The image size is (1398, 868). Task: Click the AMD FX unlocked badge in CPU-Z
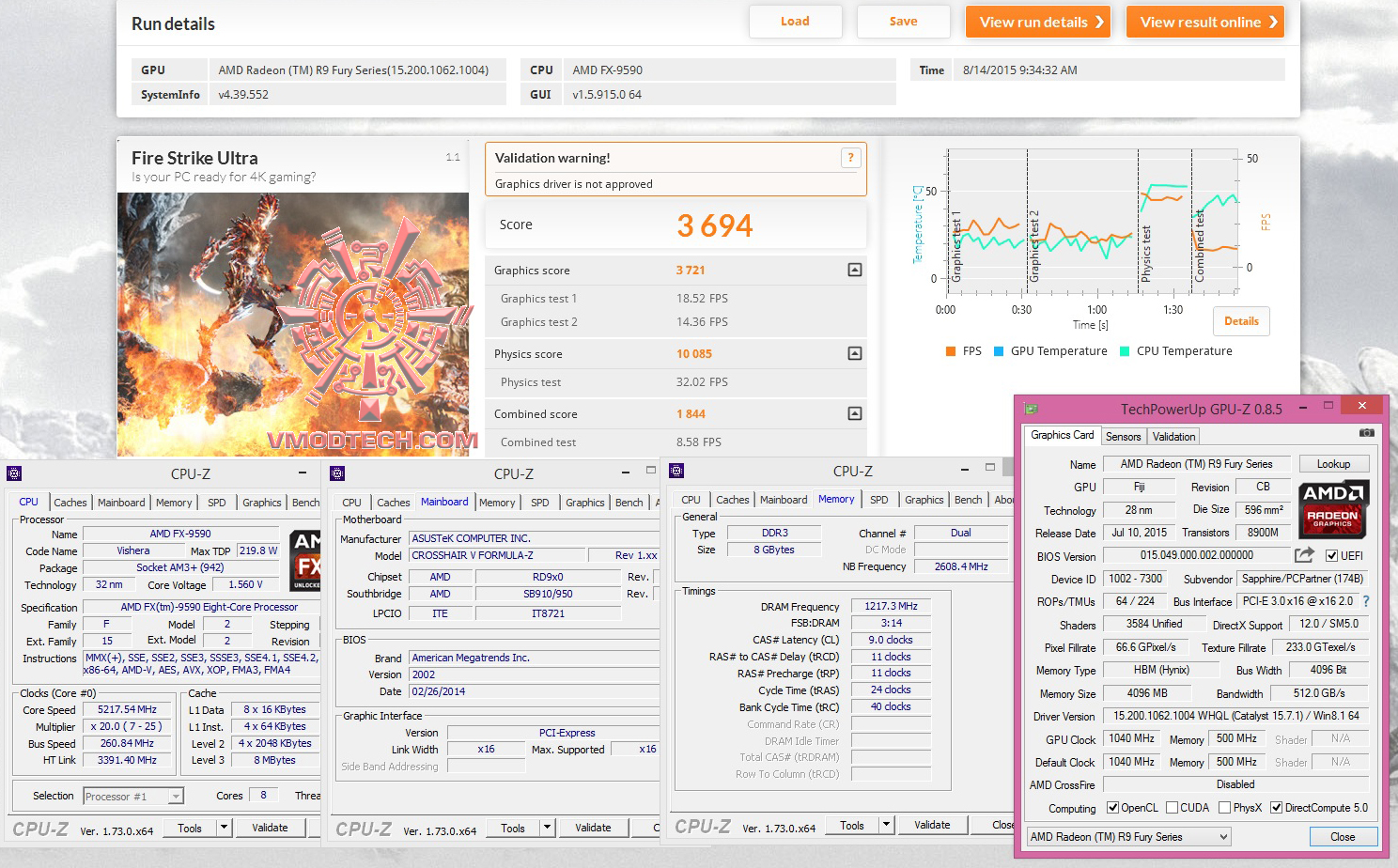tap(304, 559)
